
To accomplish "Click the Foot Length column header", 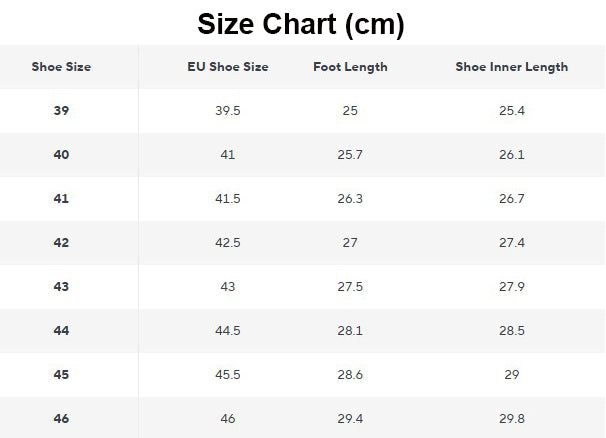I will click(350, 67).
